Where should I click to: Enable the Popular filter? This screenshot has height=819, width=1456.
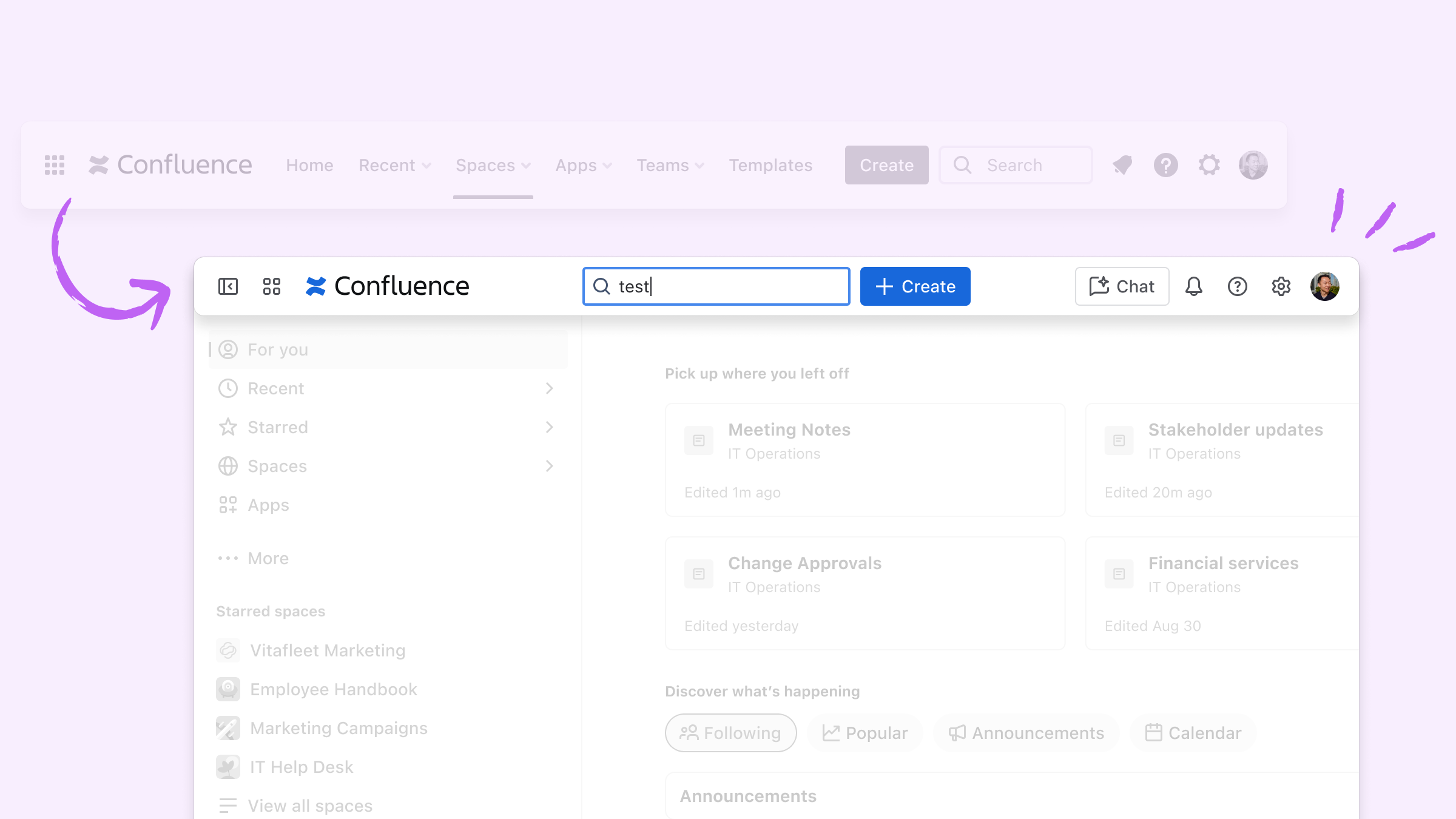tap(865, 732)
